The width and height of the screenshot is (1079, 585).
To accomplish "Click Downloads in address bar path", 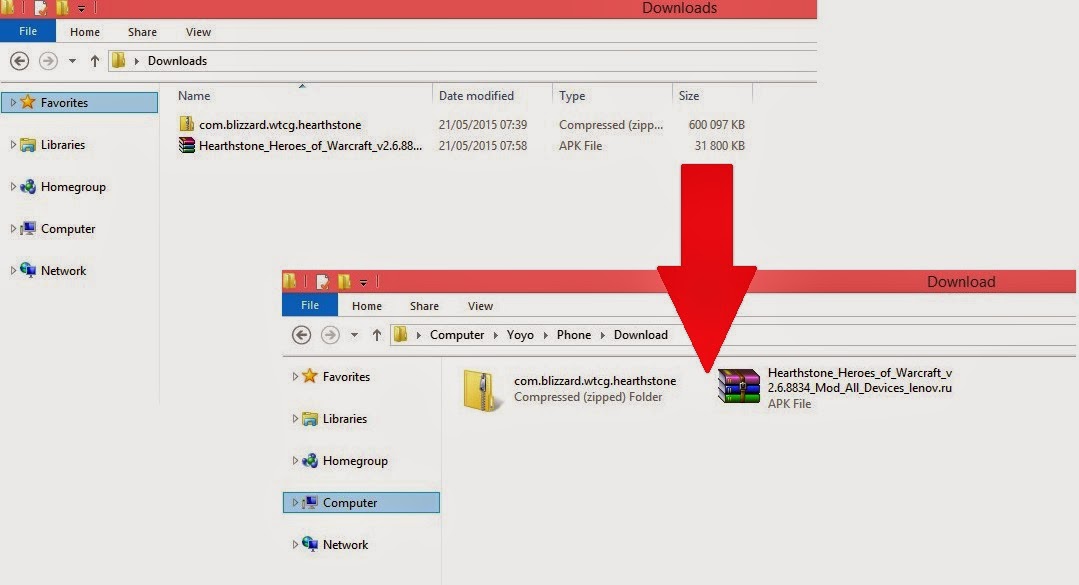I will tap(177, 61).
